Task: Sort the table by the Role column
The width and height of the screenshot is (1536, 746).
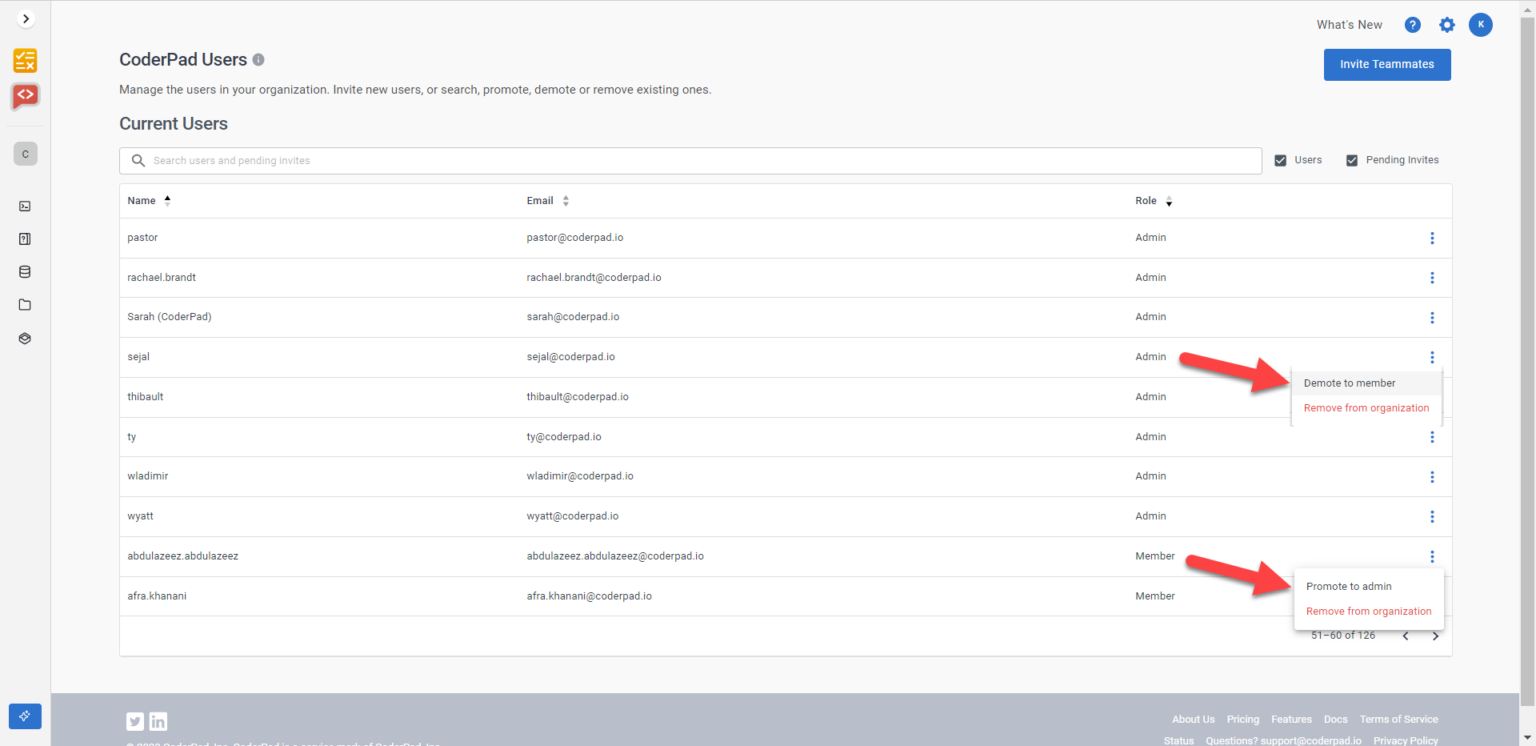Action: coord(1145,200)
